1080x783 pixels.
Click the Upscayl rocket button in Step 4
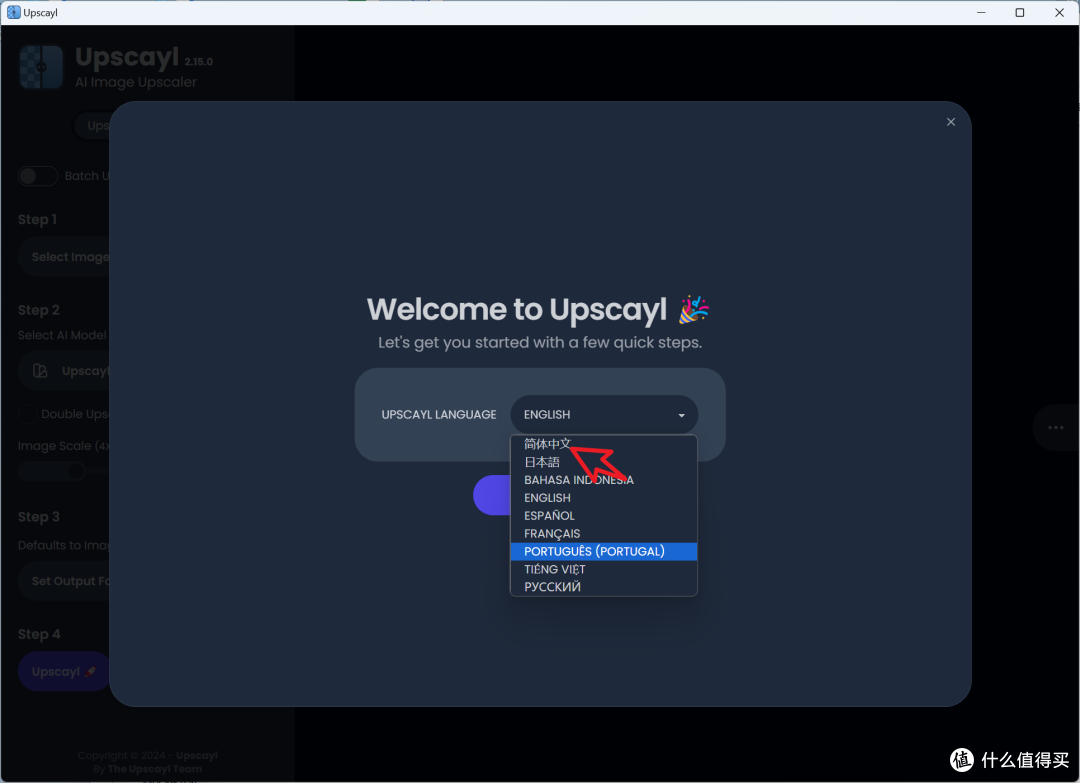click(64, 671)
